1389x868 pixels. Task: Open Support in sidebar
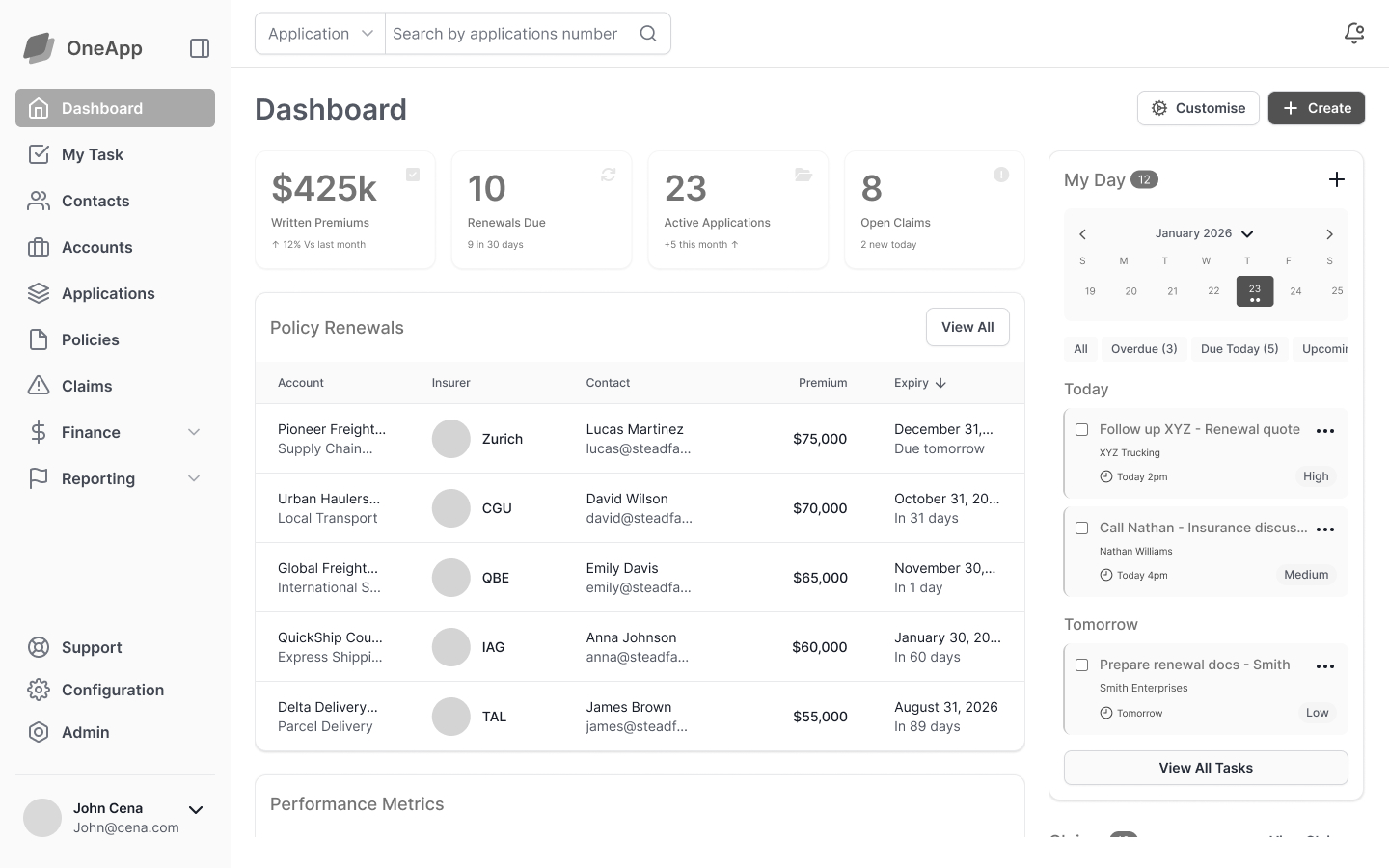pyautogui.click(x=115, y=647)
